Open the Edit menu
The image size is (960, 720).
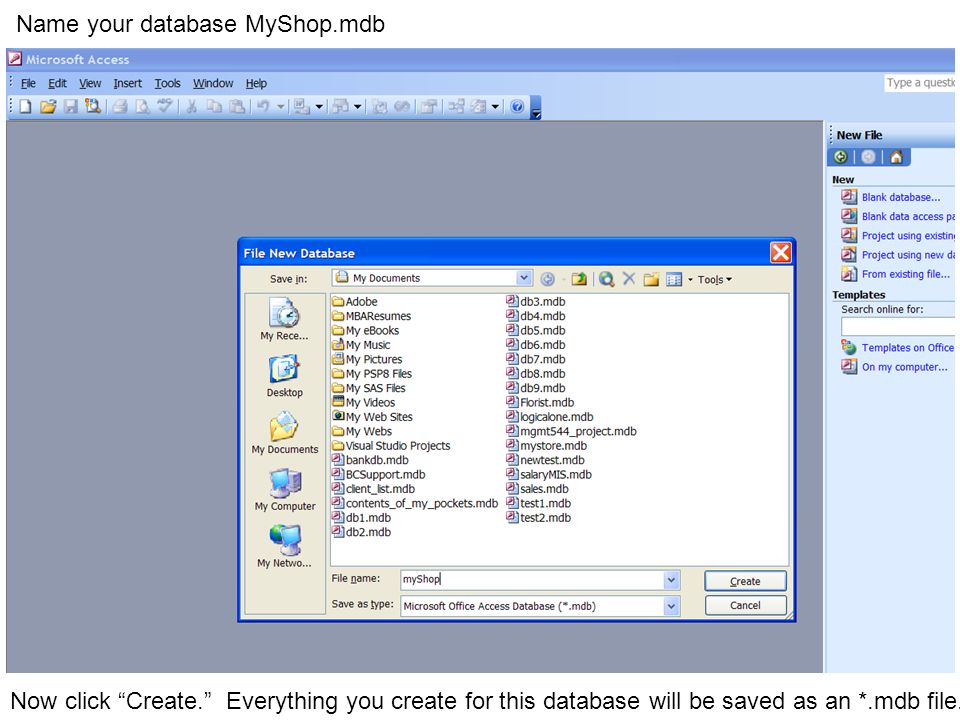[x=57, y=83]
